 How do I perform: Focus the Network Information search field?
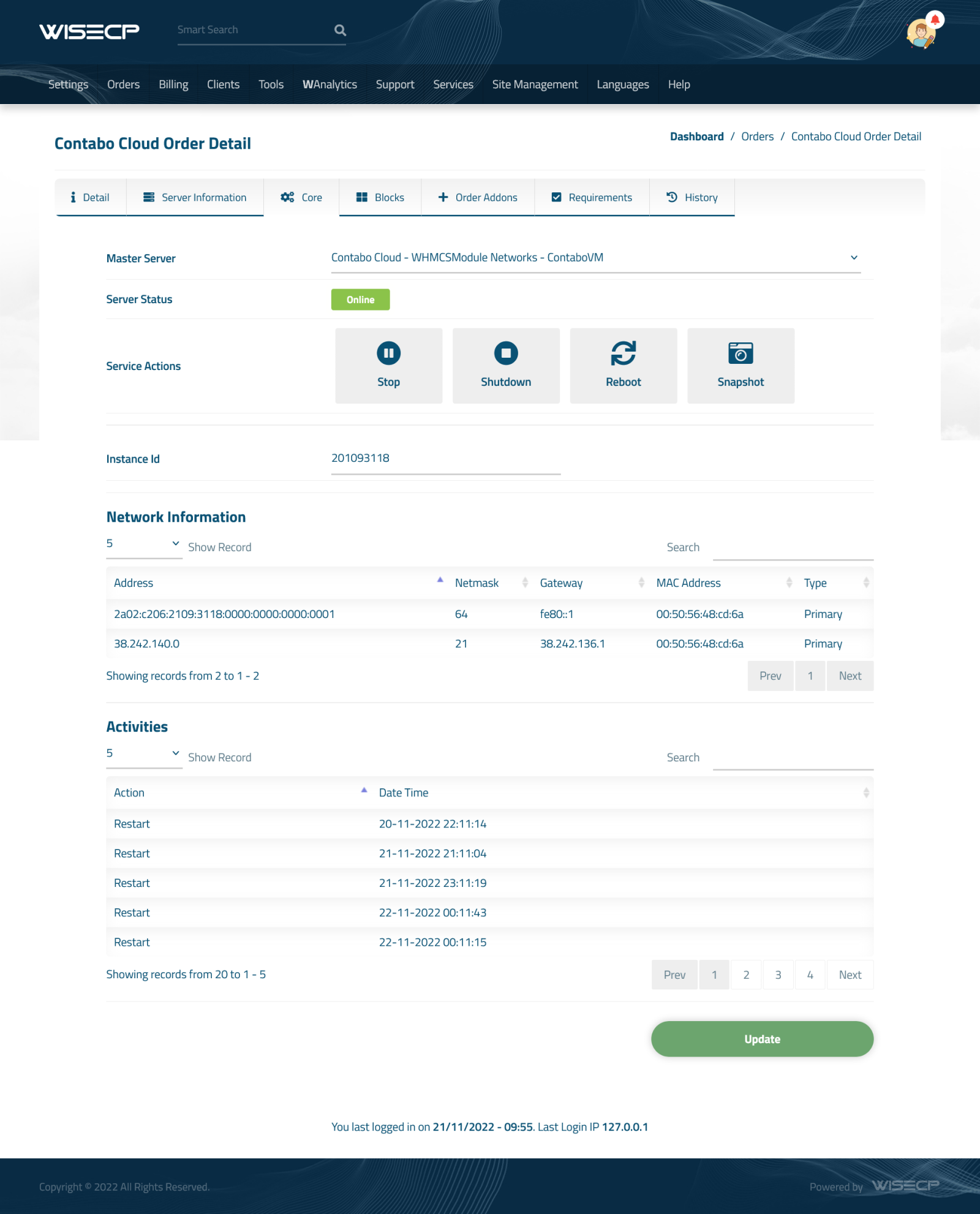click(x=793, y=547)
